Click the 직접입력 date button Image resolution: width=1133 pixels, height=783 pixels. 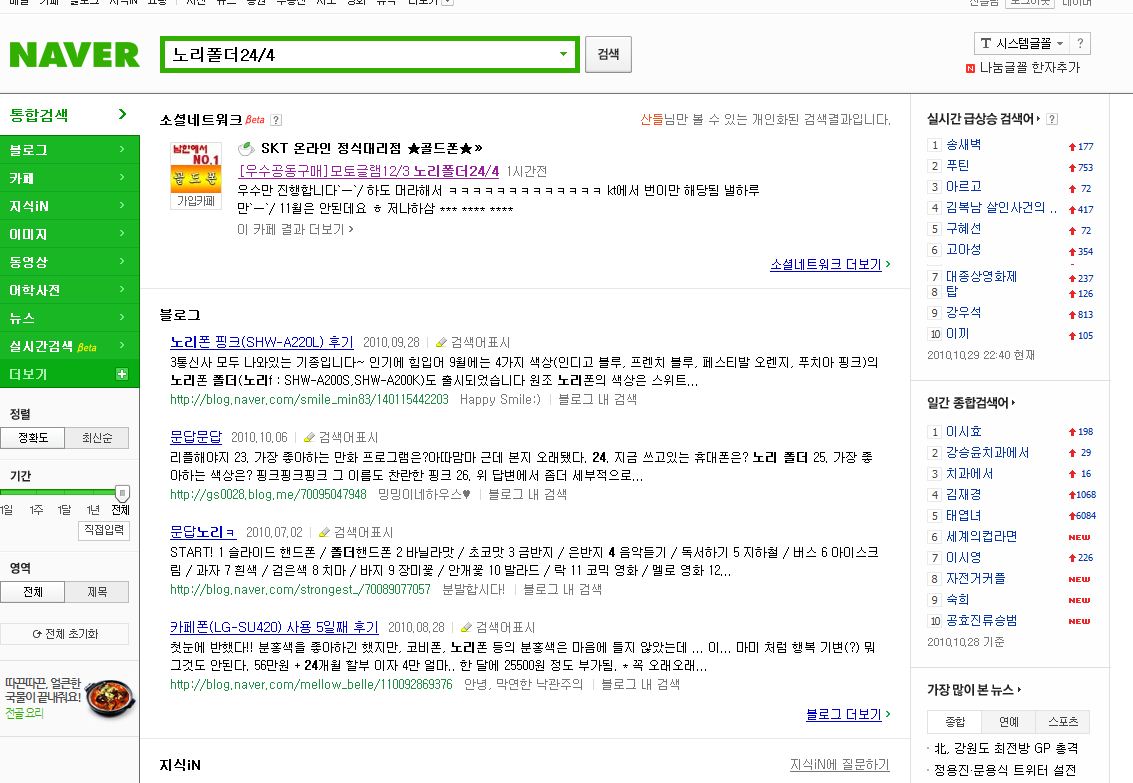(x=103, y=530)
